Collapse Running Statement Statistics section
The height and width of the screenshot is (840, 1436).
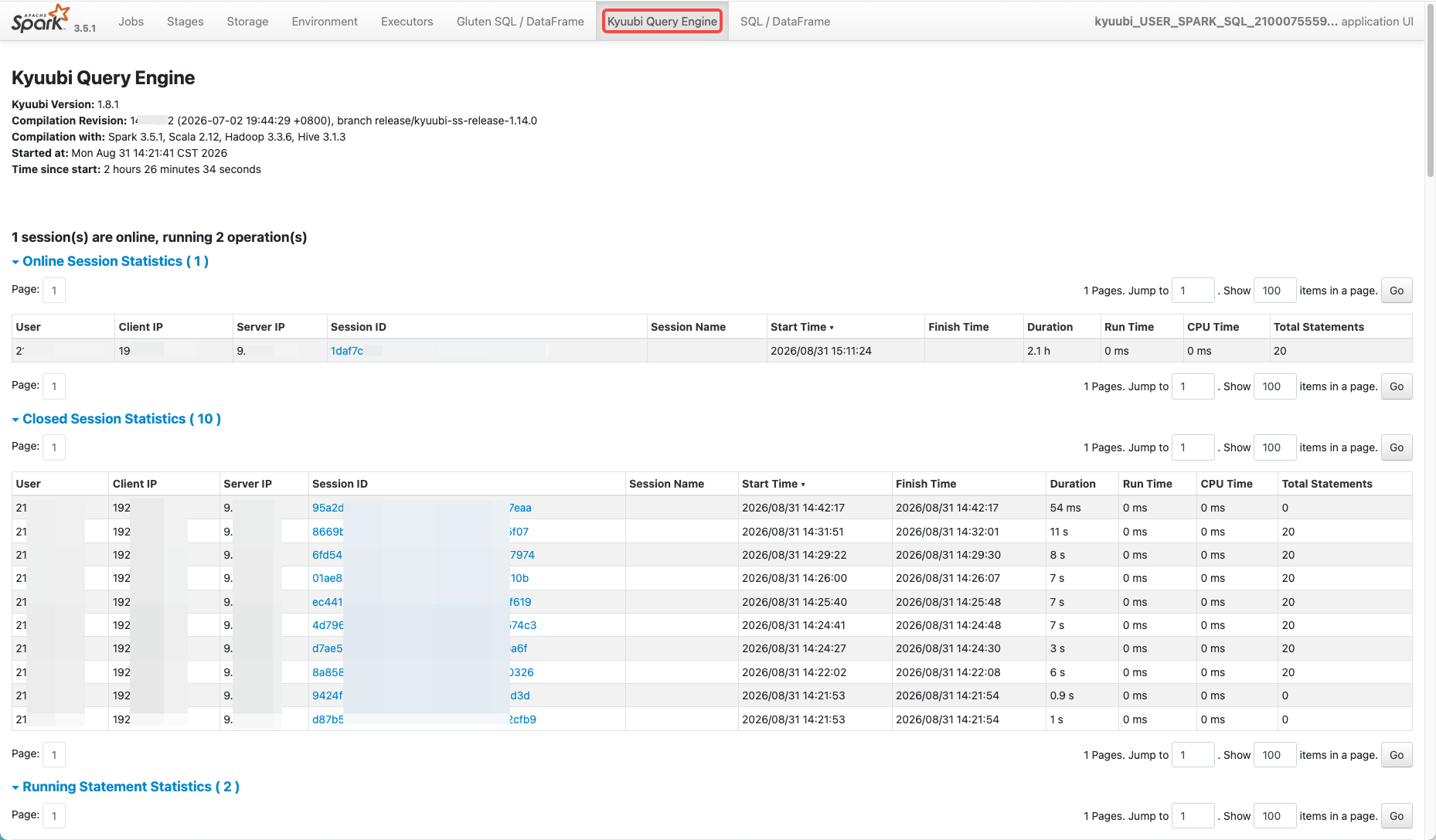126,787
